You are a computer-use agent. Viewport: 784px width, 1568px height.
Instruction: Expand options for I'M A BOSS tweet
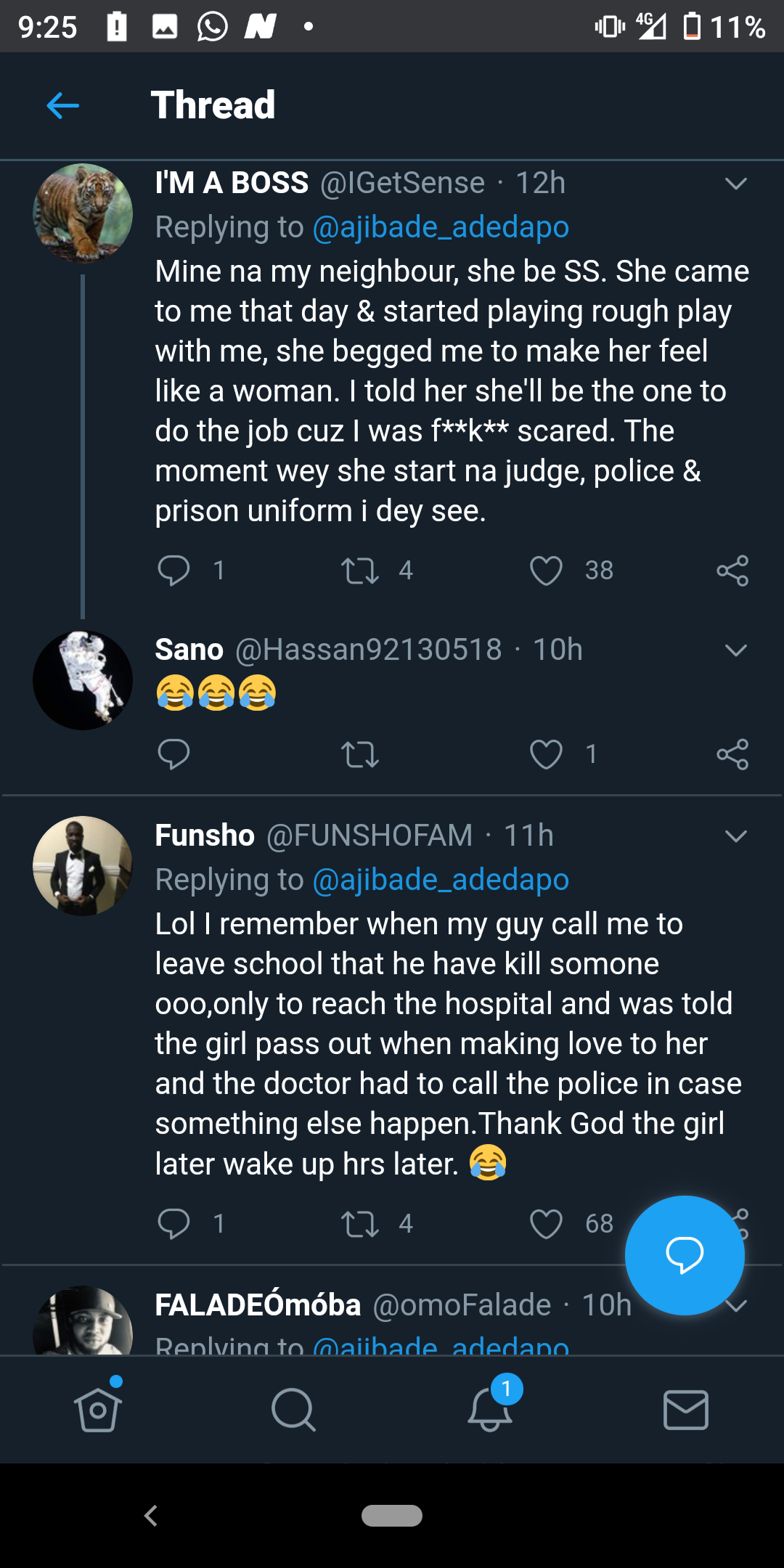(x=735, y=184)
